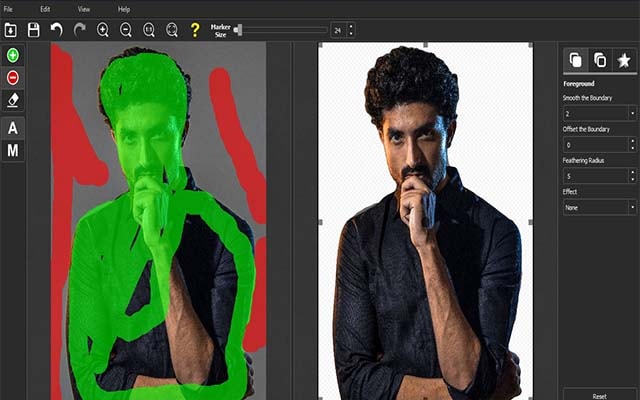
Task: Click the open image file icon
Action: [11, 30]
